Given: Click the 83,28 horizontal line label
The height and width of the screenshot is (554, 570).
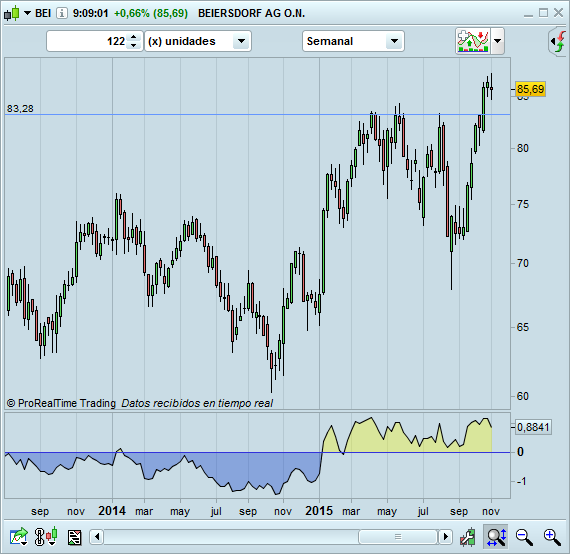Looking at the screenshot, I should 20,108.
